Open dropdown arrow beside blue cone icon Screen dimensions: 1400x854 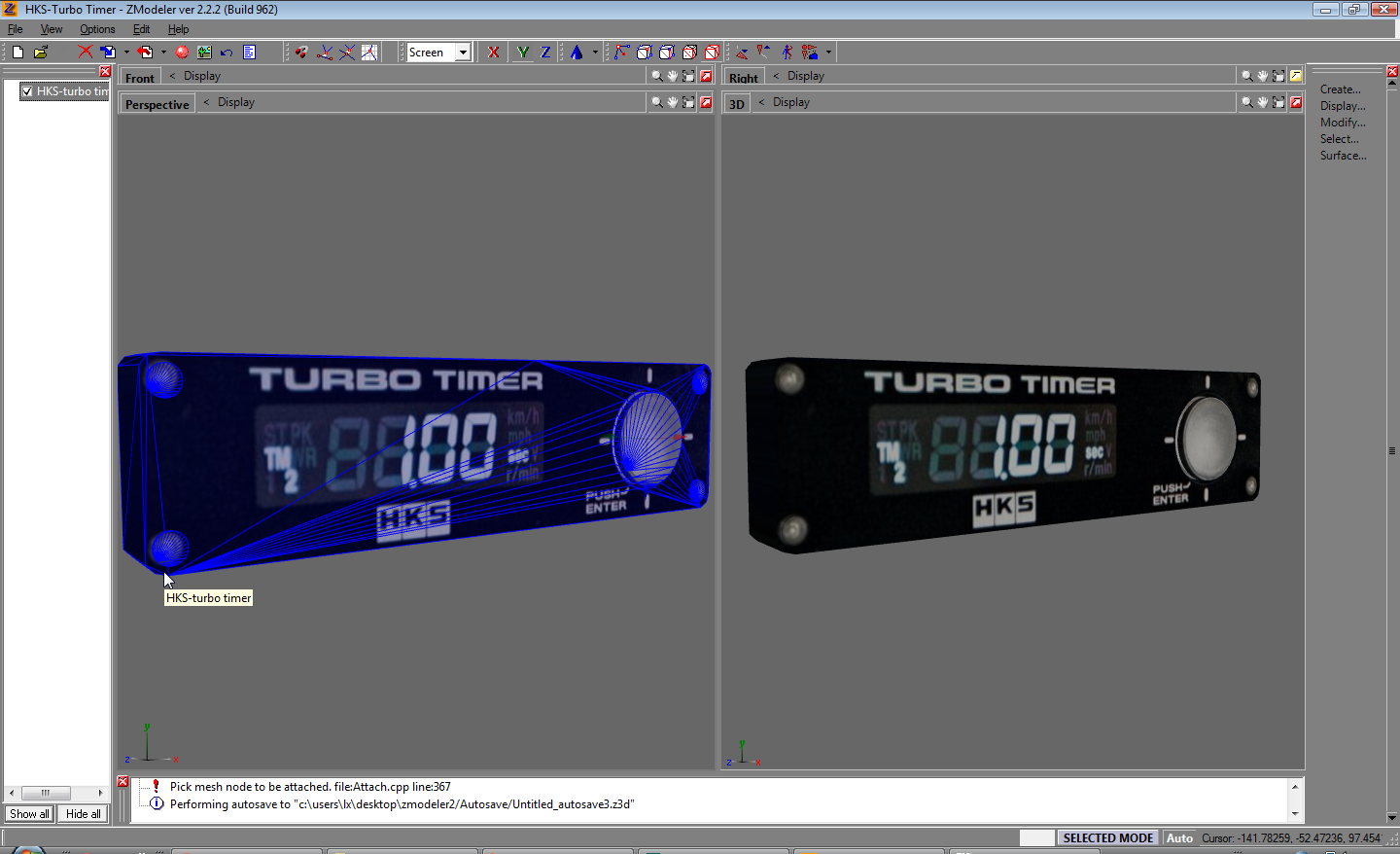click(x=595, y=53)
